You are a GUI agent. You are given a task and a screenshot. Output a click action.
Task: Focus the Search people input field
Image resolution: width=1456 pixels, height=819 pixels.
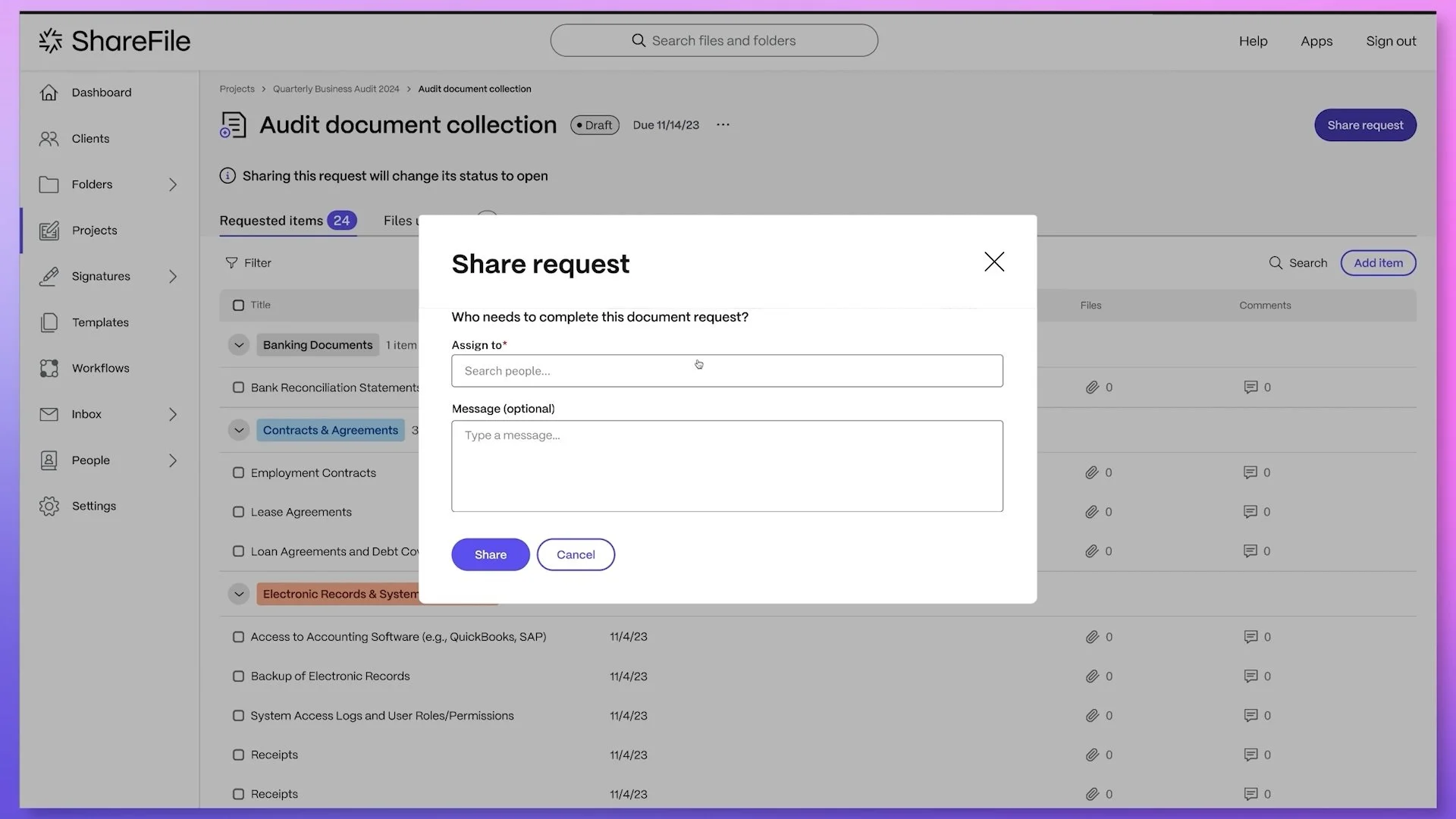pyautogui.click(x=727, y=371)
